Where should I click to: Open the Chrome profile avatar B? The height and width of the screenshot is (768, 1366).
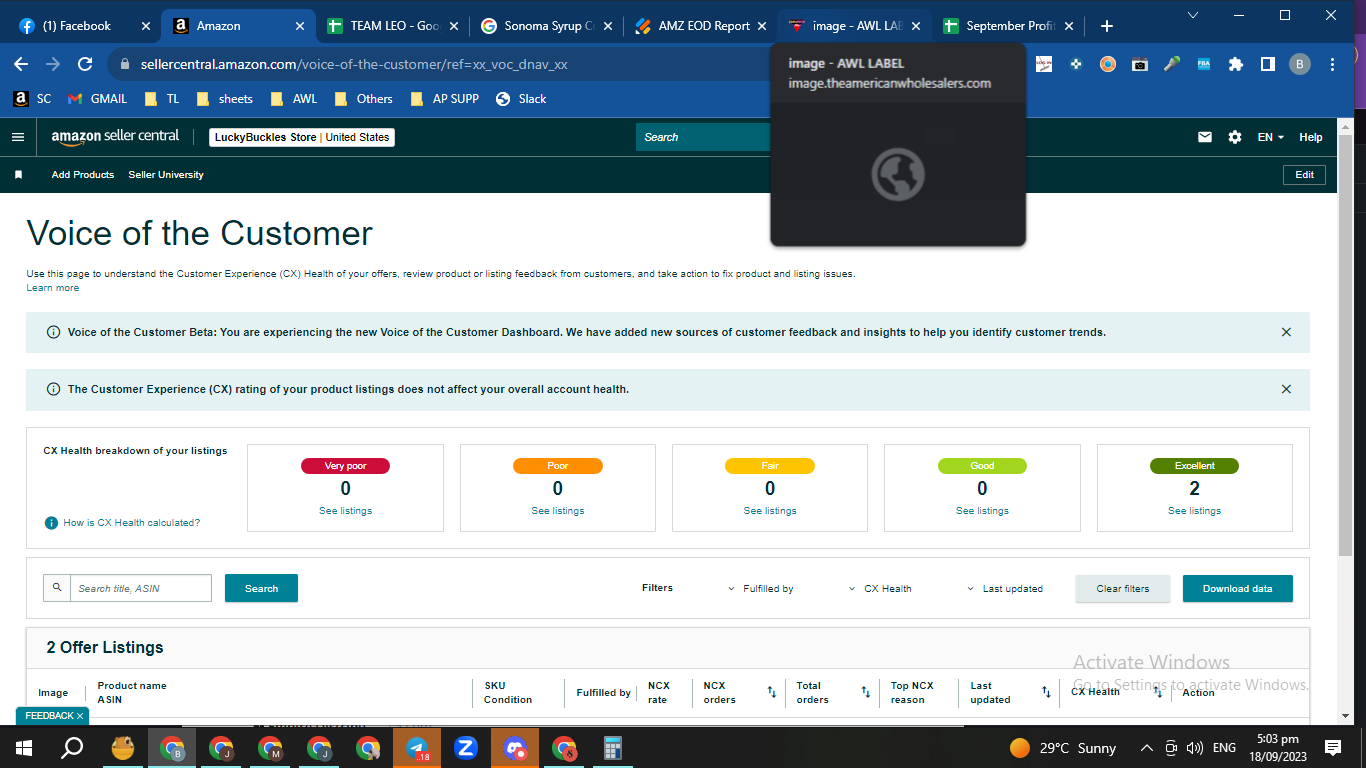(1300, 64)
